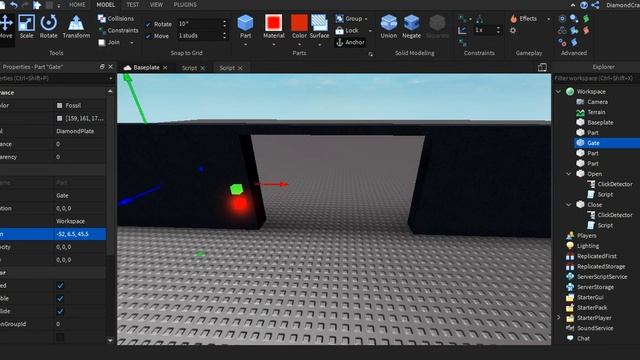Toggle Collisions option
640x360 pixels.
click(116, 19)
